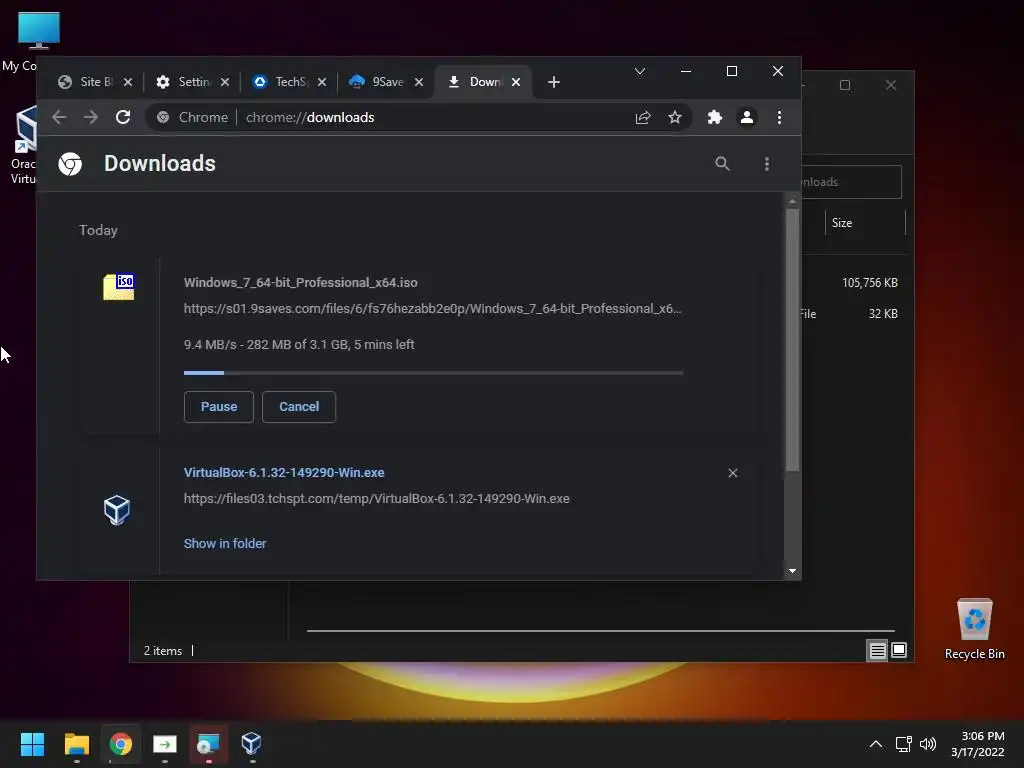Open the monitor app with the red indicator

[208, 744]
